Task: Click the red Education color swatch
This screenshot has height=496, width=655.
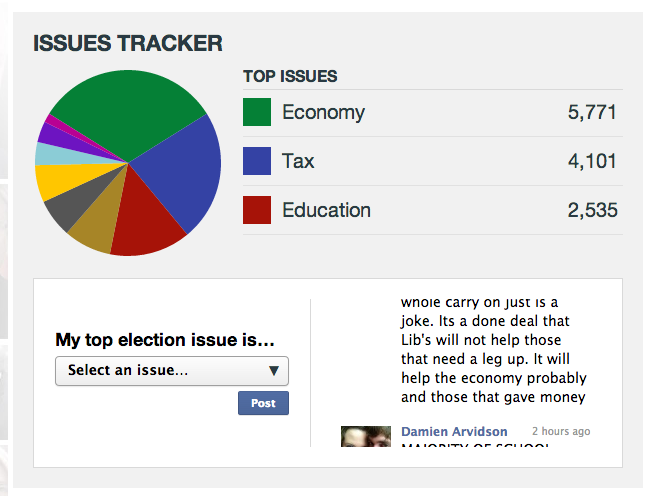Action: point(257,210)
